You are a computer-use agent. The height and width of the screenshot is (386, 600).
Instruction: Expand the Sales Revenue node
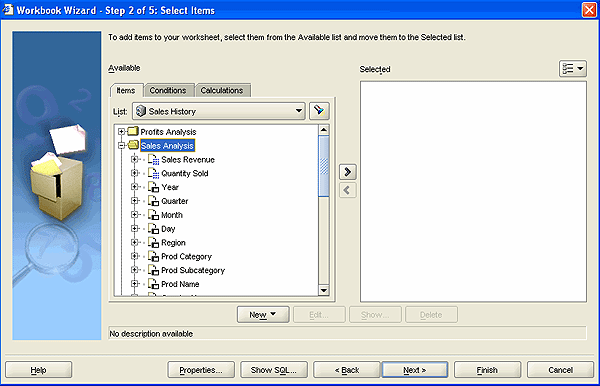[134, 159]
